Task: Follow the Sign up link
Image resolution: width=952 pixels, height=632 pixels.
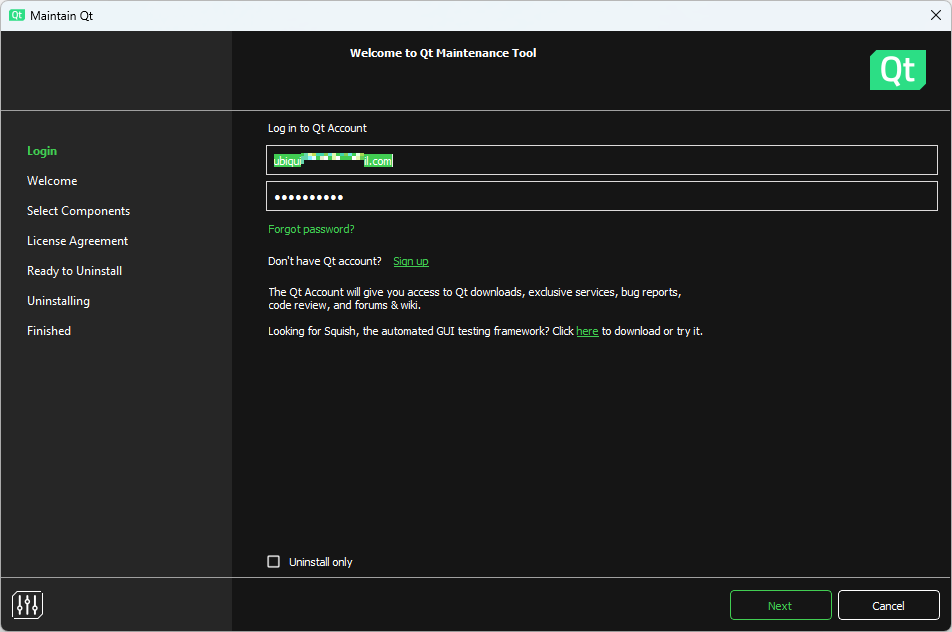Action: coord(411,261)
